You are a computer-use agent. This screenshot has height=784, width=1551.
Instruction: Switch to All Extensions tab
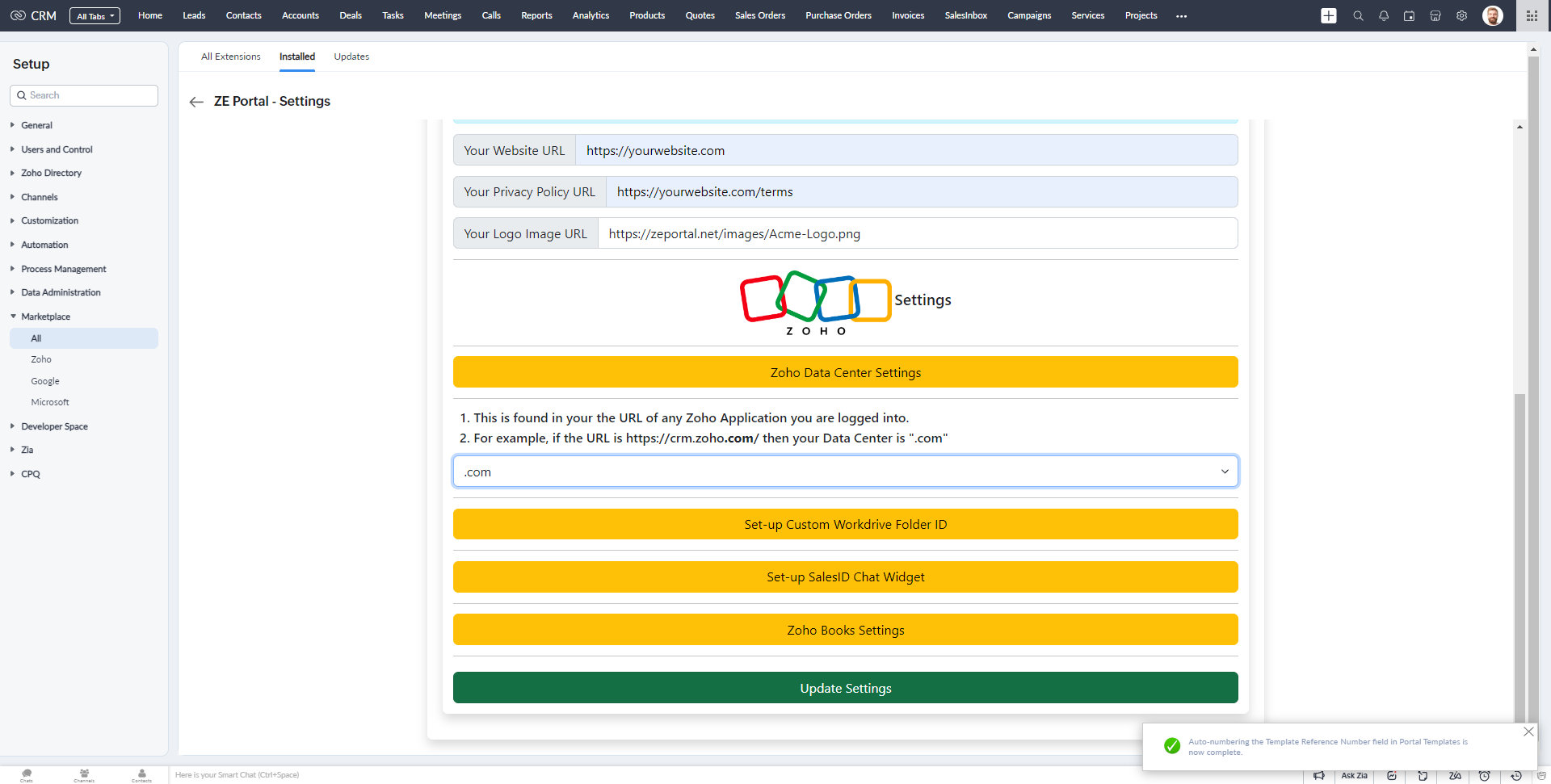pyautogui.click(x=231, y=57)
